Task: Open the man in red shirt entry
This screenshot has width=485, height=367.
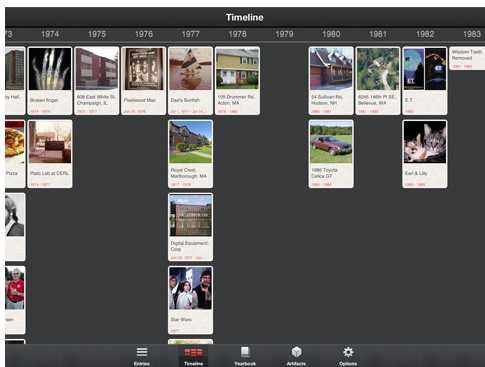Action: tap(15, 300)
